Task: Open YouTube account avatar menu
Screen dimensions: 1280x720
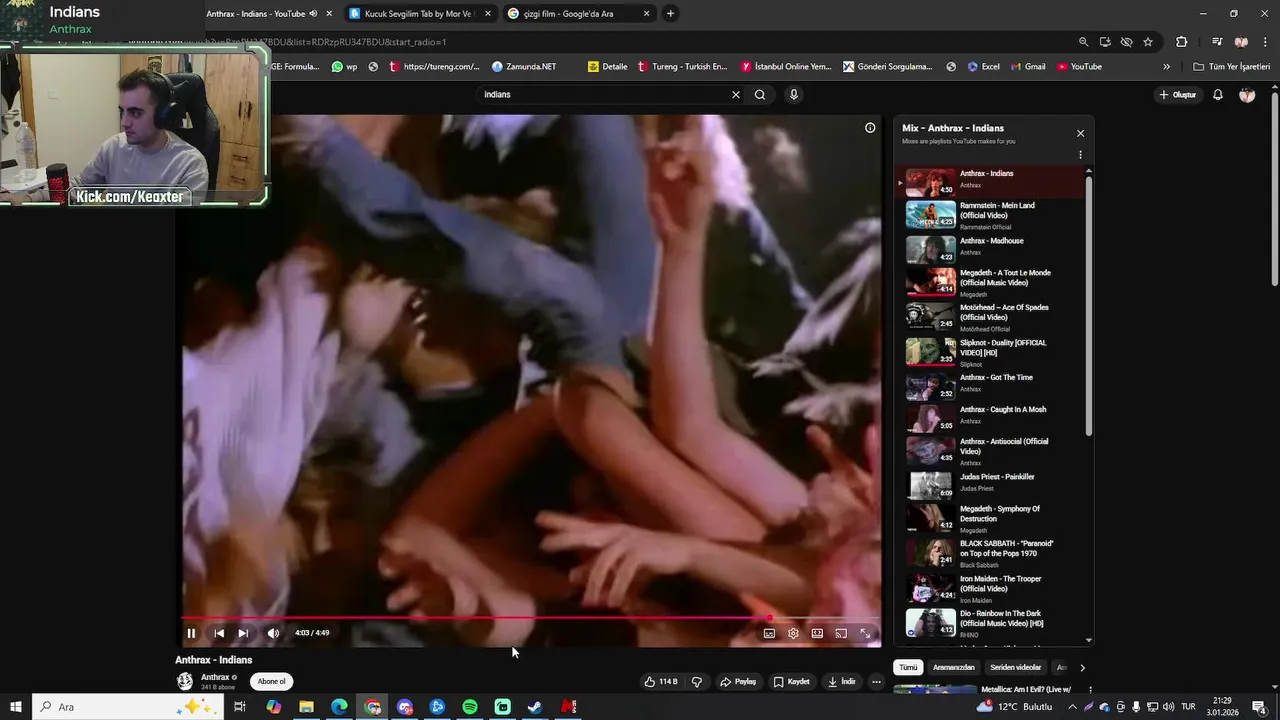Action: [1247, 95]
